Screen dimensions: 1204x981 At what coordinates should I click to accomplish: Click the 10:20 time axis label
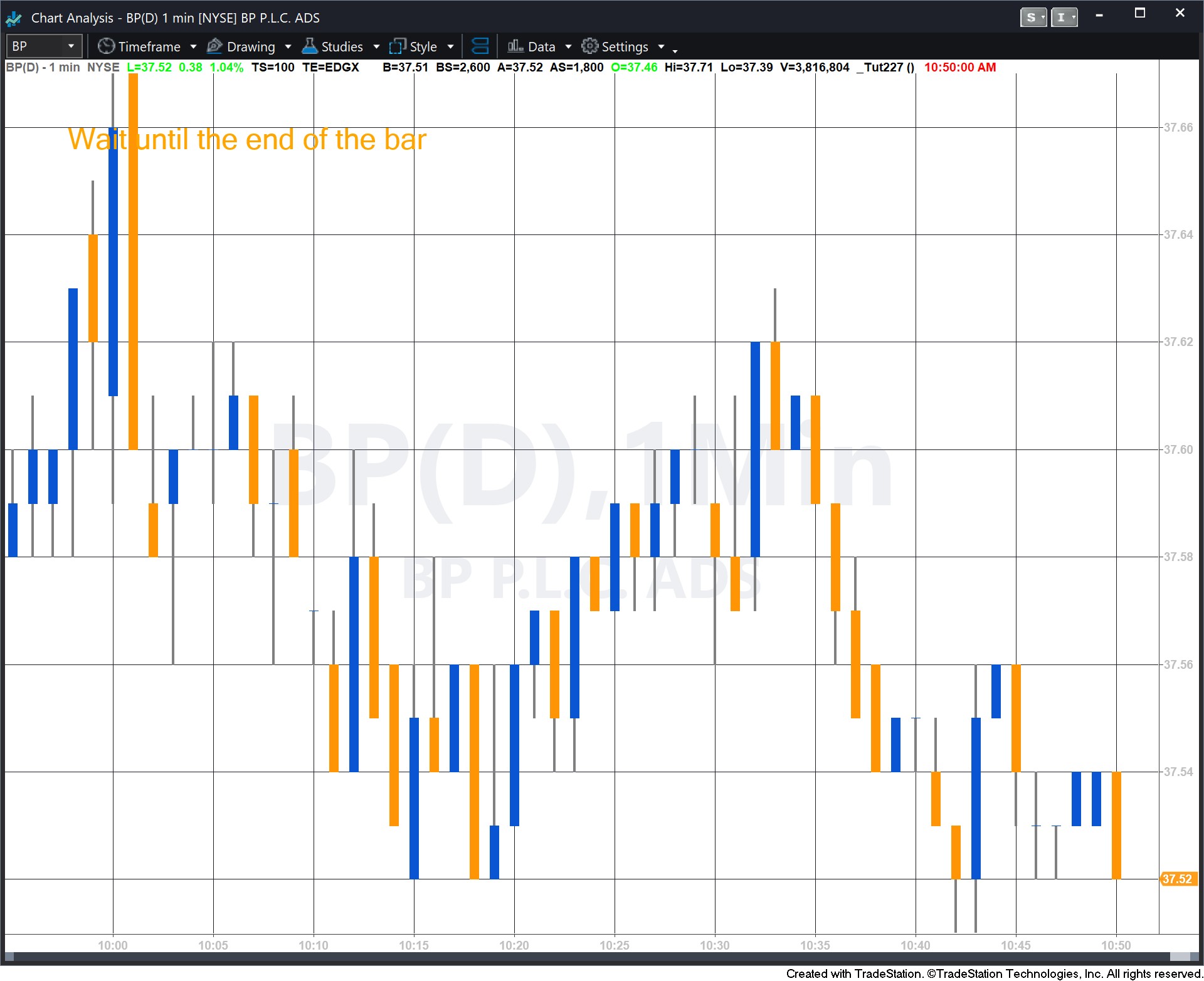pos(514,945)
